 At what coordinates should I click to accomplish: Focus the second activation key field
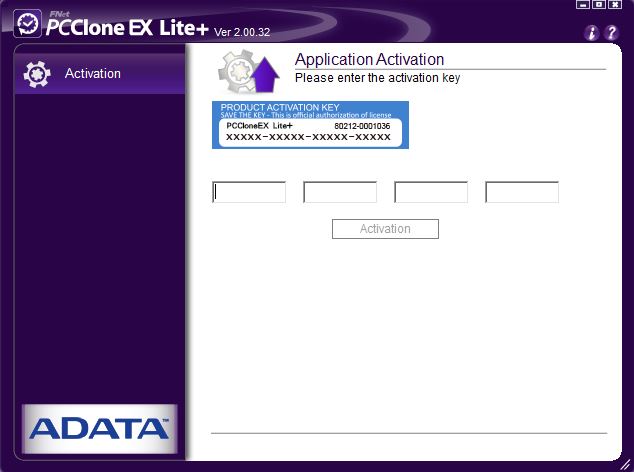[x=340, y=192]
